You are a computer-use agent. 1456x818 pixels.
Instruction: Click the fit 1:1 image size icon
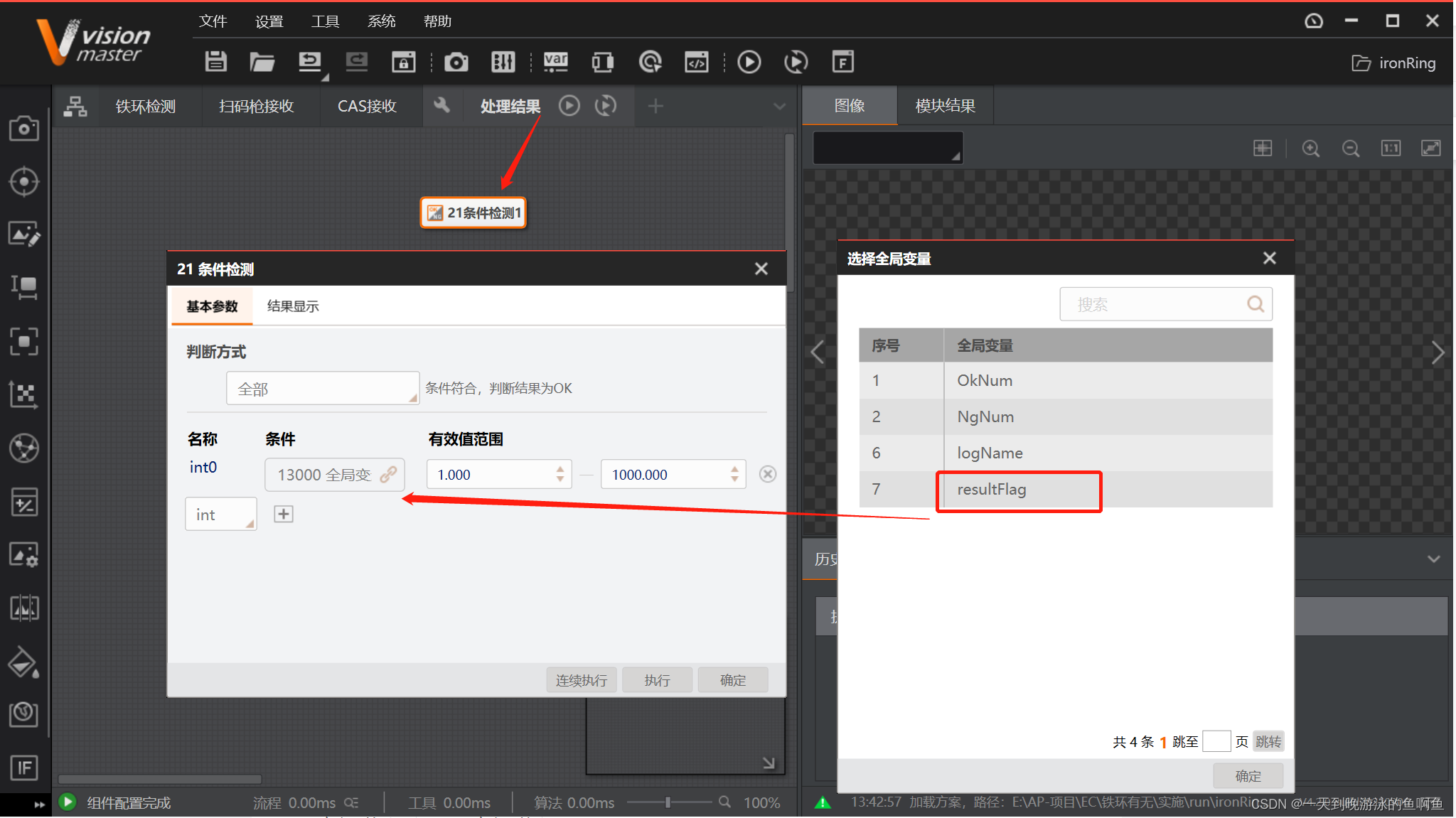tap(1391, 148)
